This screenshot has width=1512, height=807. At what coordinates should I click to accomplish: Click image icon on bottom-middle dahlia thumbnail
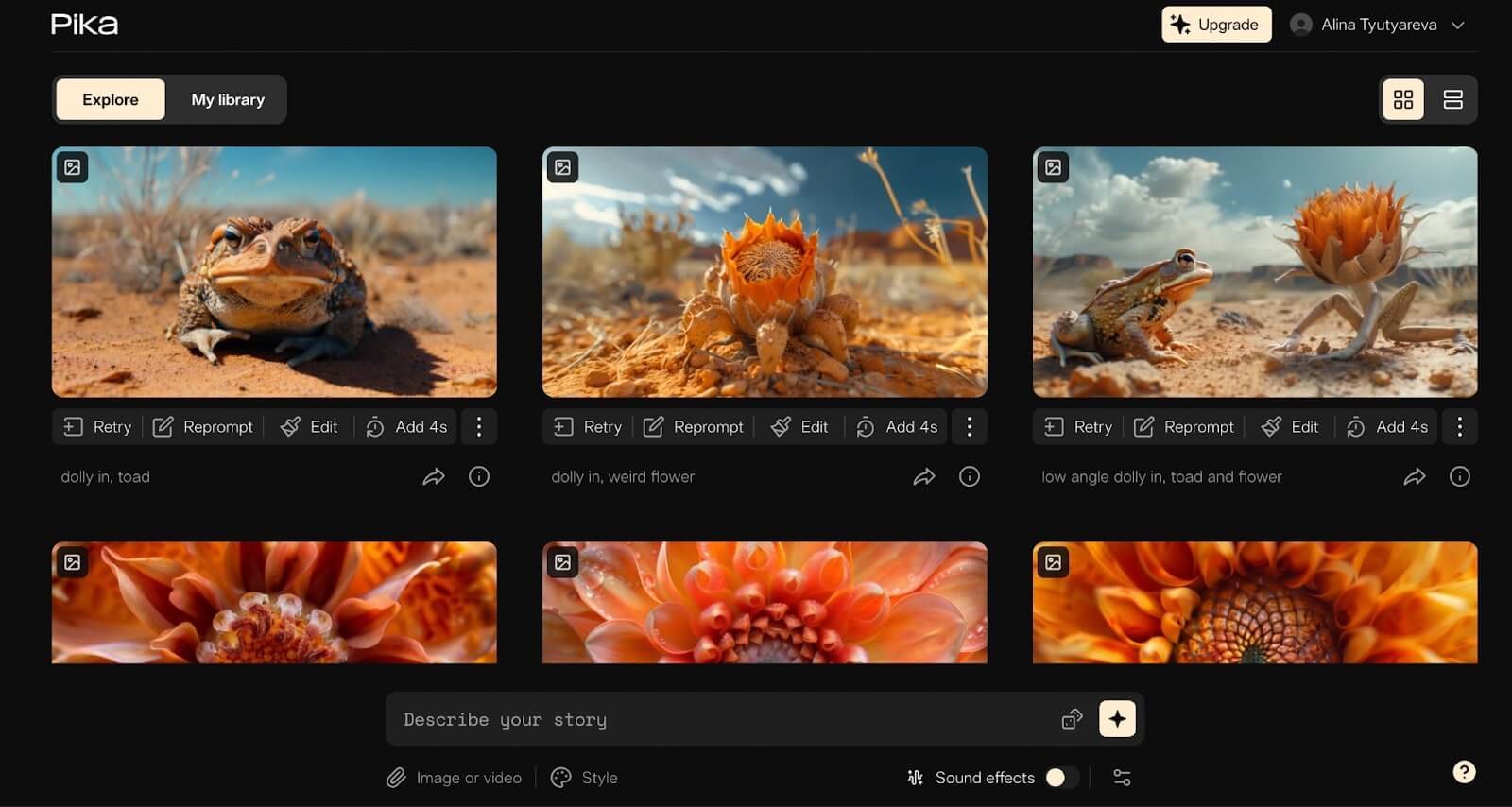coord(563,562)
